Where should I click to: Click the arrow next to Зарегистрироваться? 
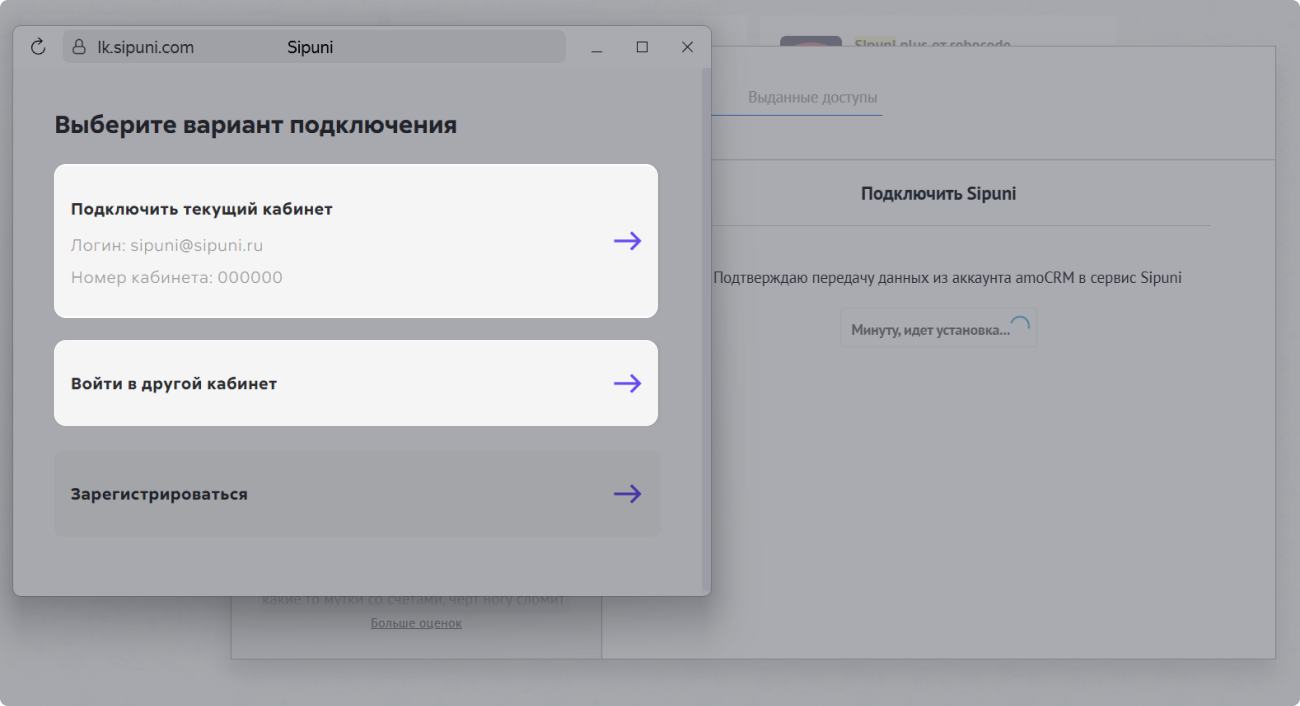[627, 494]
